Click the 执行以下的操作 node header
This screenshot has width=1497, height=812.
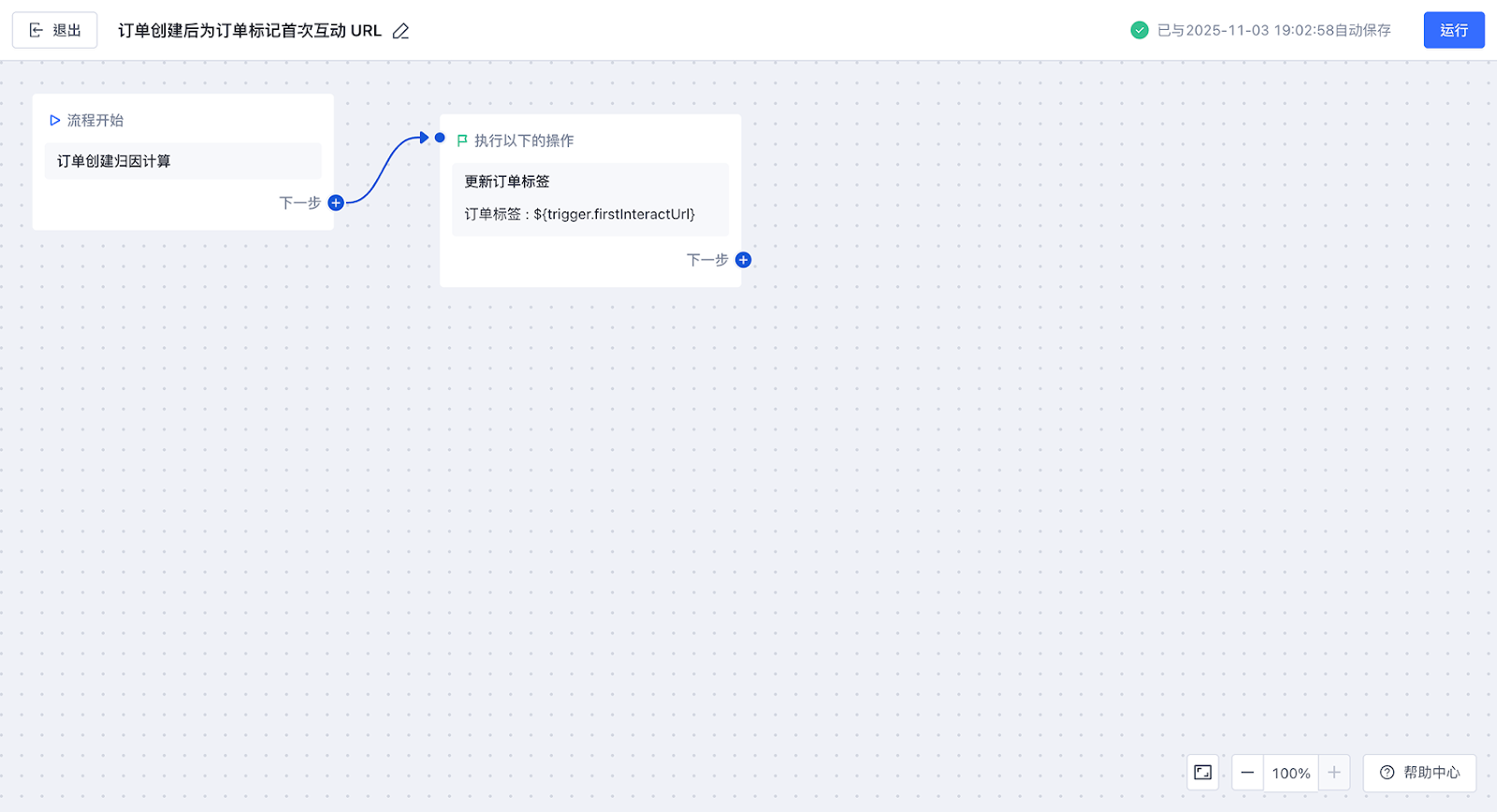pyautogui.click(x=524, y=140)
